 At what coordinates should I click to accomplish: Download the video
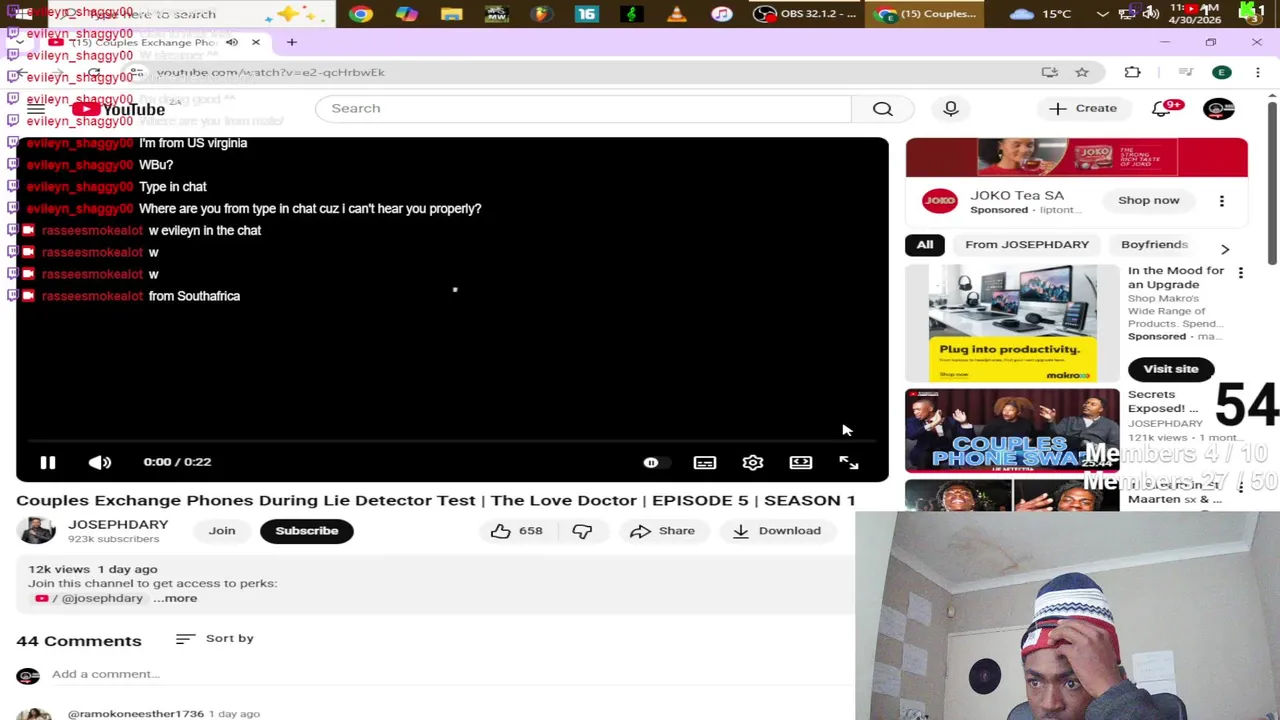click(776, 531)
